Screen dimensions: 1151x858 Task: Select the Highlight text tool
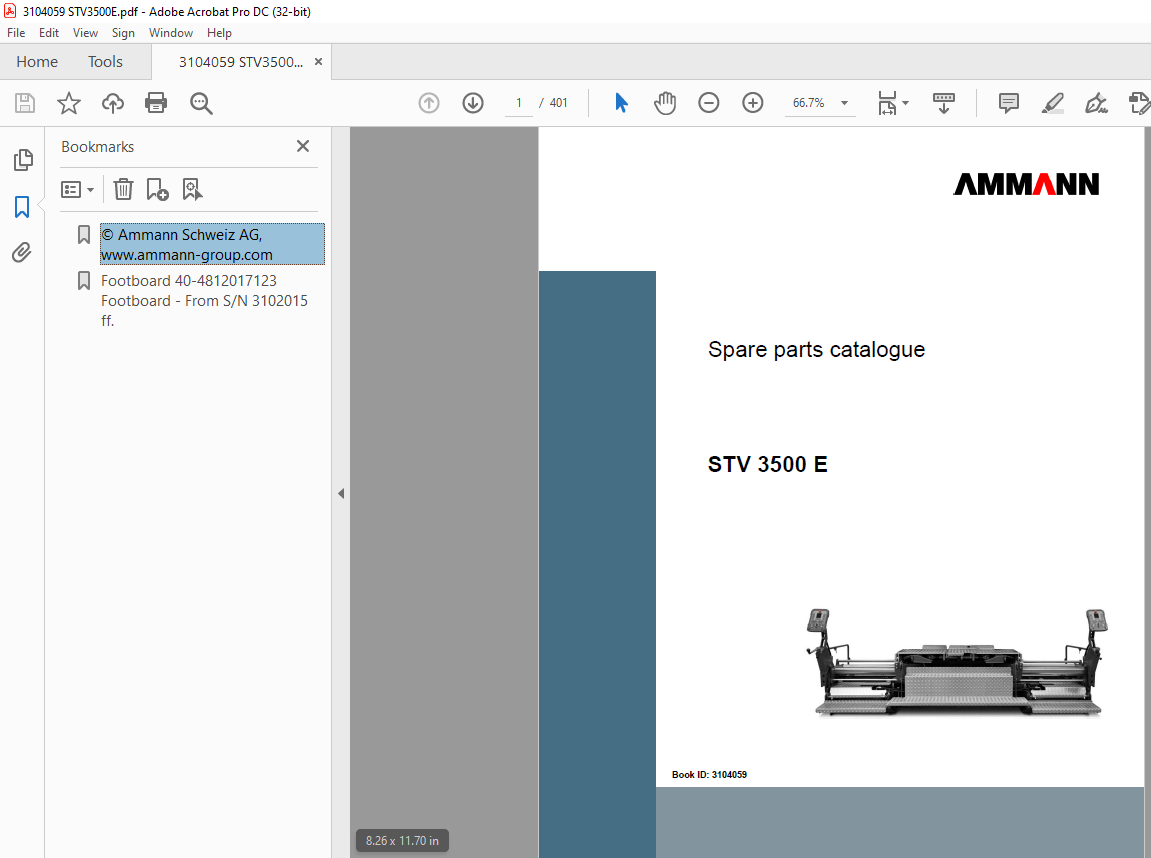(x=1053, y=103)
